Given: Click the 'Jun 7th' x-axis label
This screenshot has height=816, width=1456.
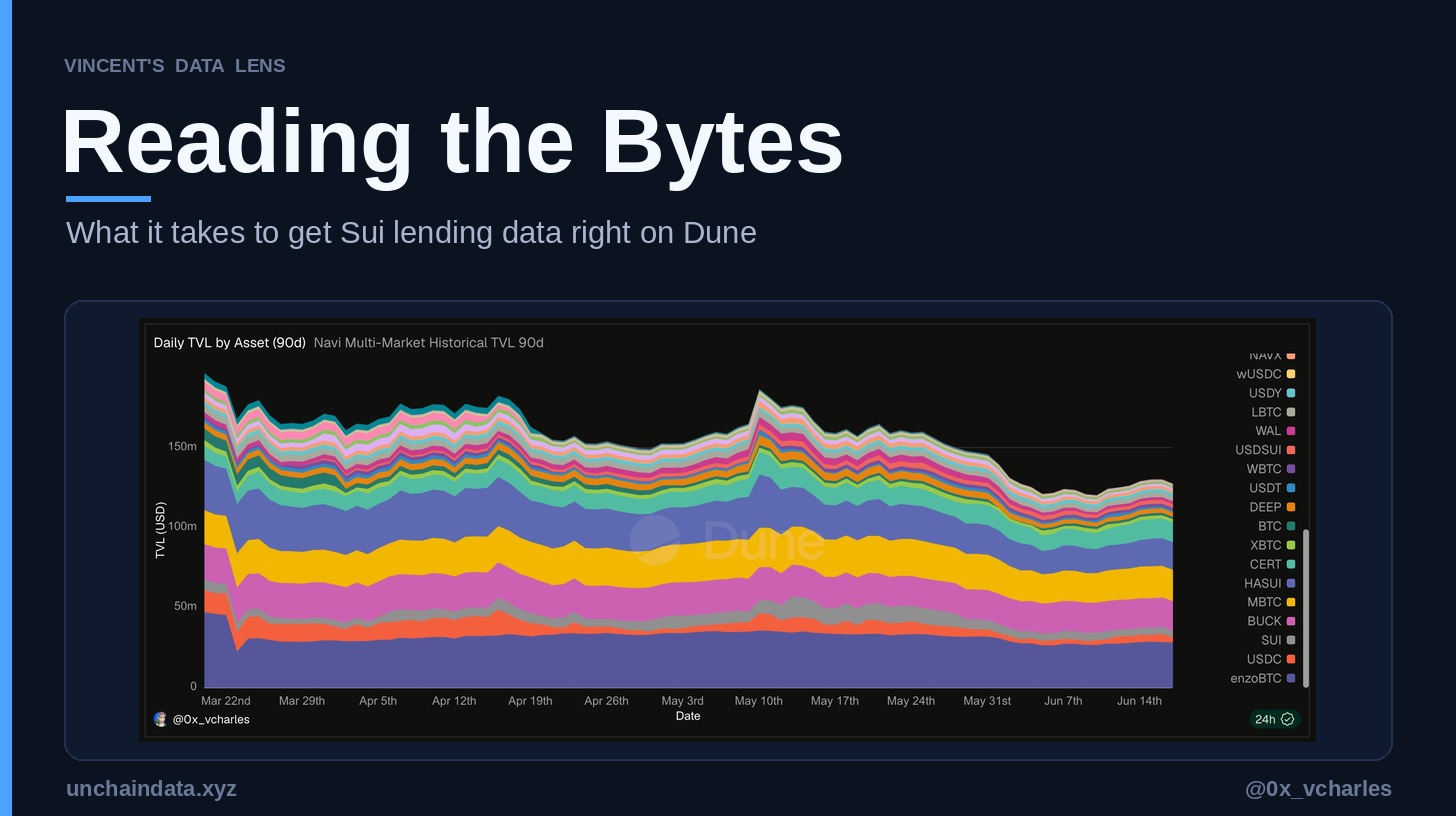Looking at the screenshot, I should pos(1063,701).
